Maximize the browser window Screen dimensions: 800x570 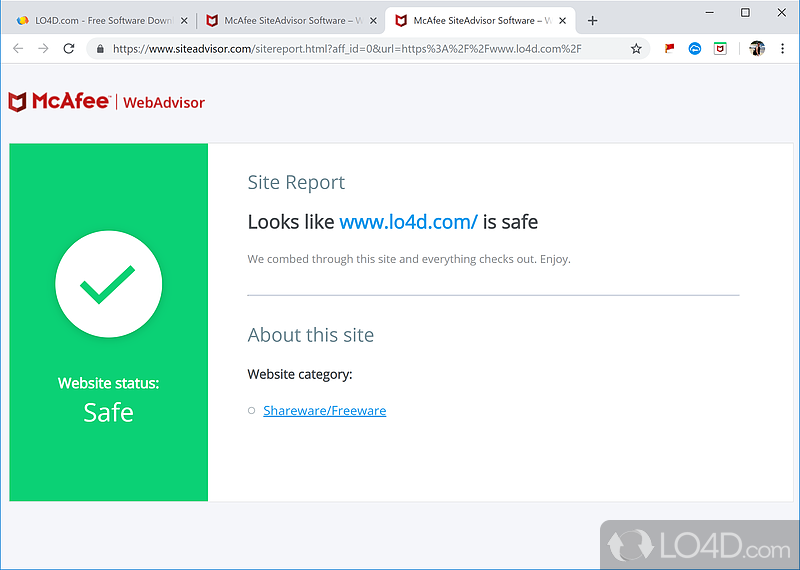[x=745, y=13]
